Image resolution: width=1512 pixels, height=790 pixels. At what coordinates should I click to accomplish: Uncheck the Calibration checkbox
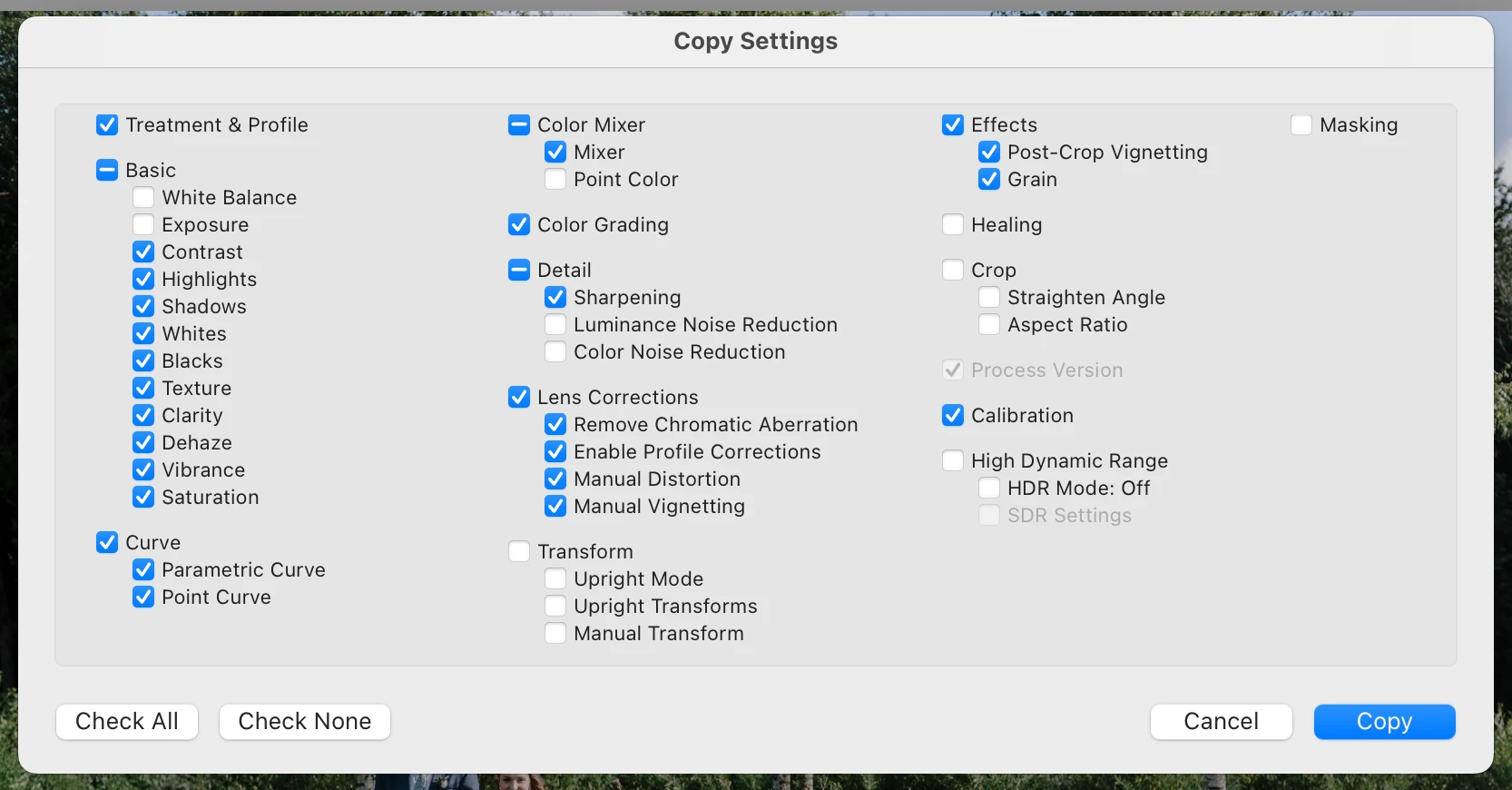[x=953, y=416]
